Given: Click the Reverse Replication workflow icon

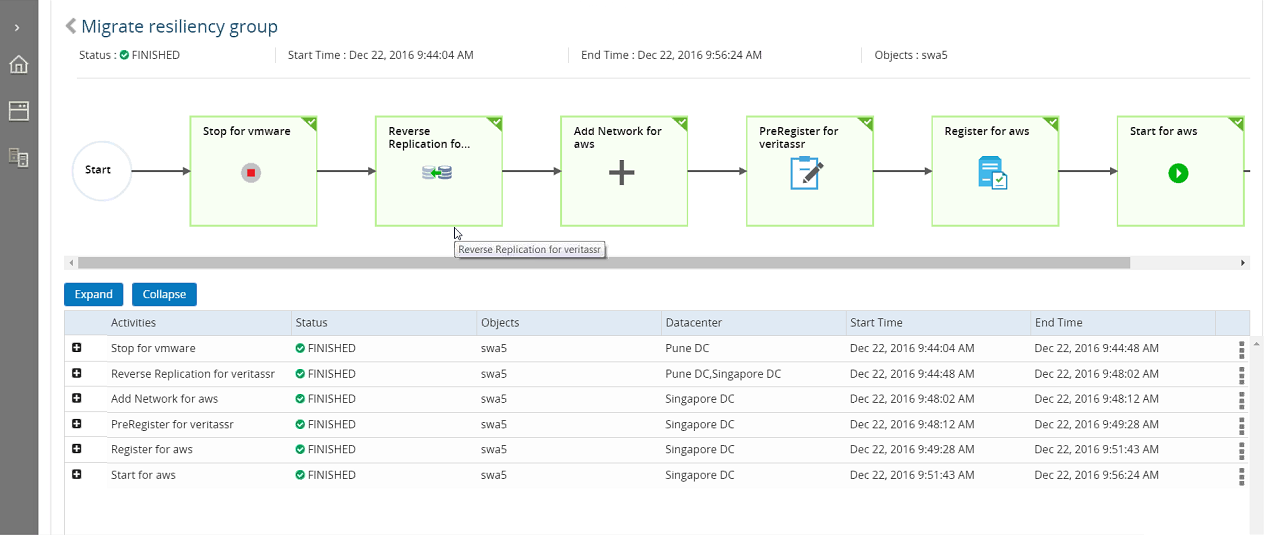Looking at the screenshot, I should pos(437,173).
